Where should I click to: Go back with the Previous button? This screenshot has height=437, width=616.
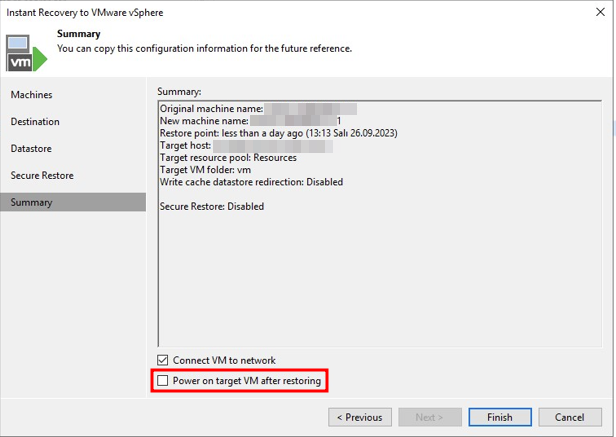click(359, 417)
